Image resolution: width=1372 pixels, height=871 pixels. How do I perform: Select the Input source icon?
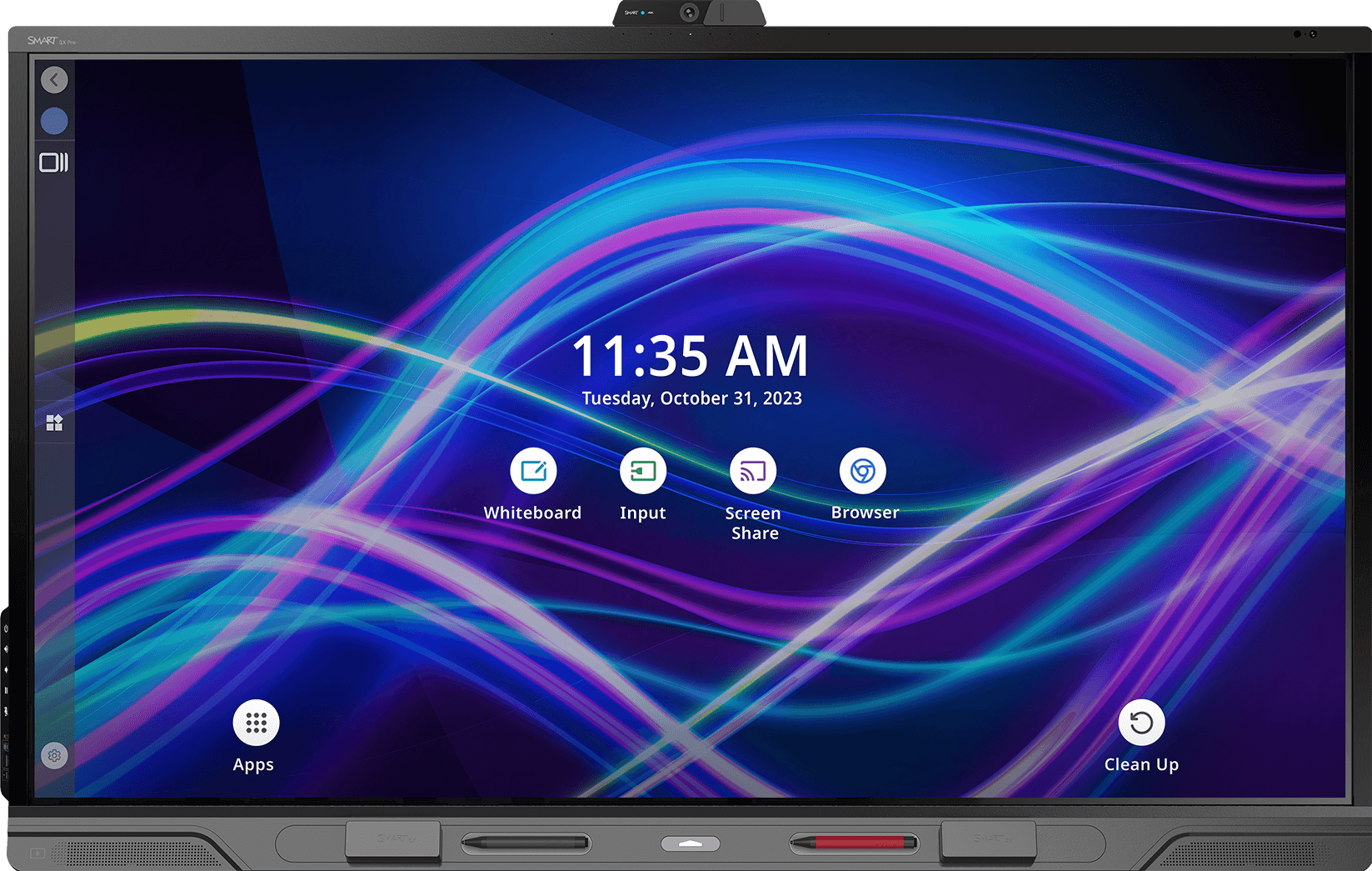point(641,471)
